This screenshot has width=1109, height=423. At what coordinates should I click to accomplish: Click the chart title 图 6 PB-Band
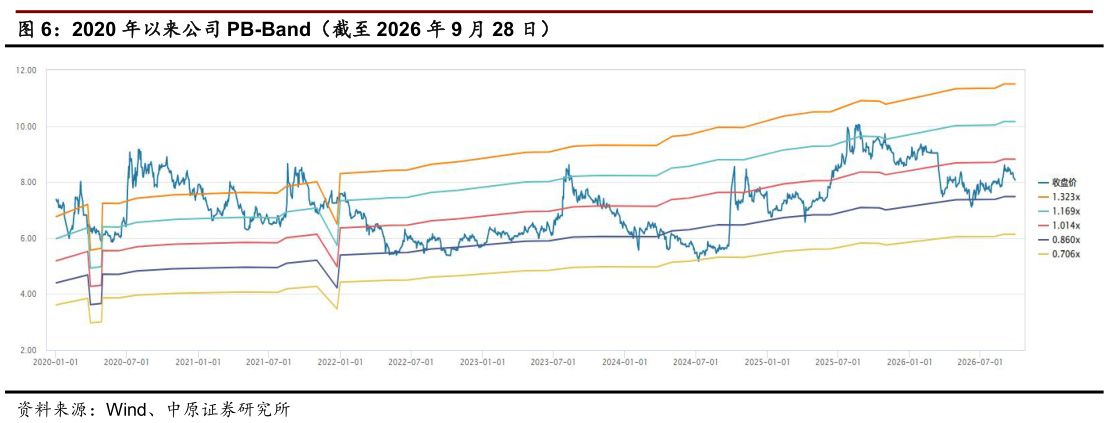coord(285,29)
